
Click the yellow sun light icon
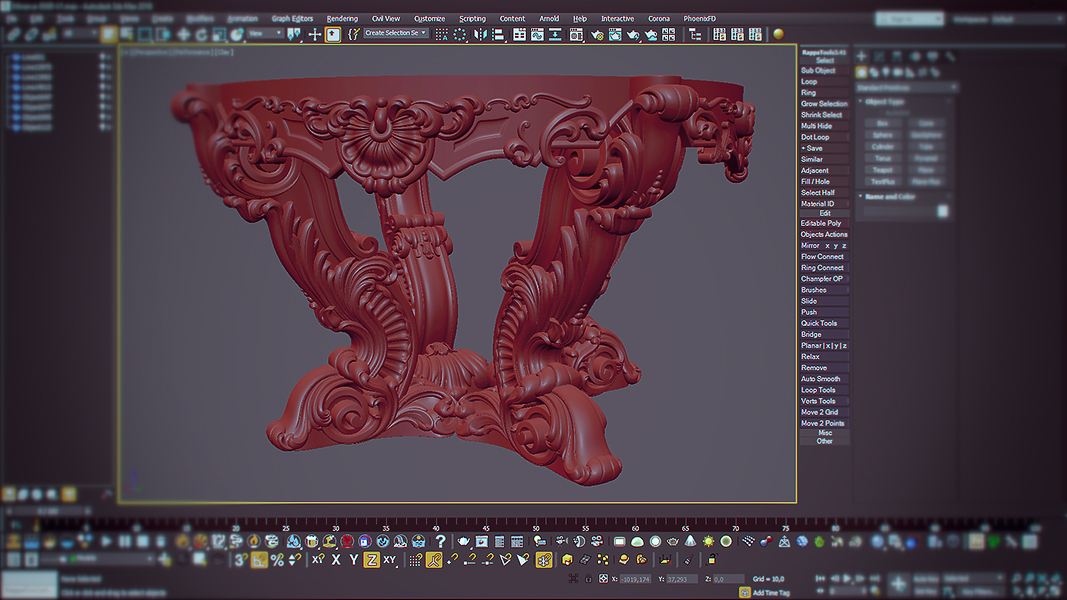pyautogui.click(x=709, y=541)
